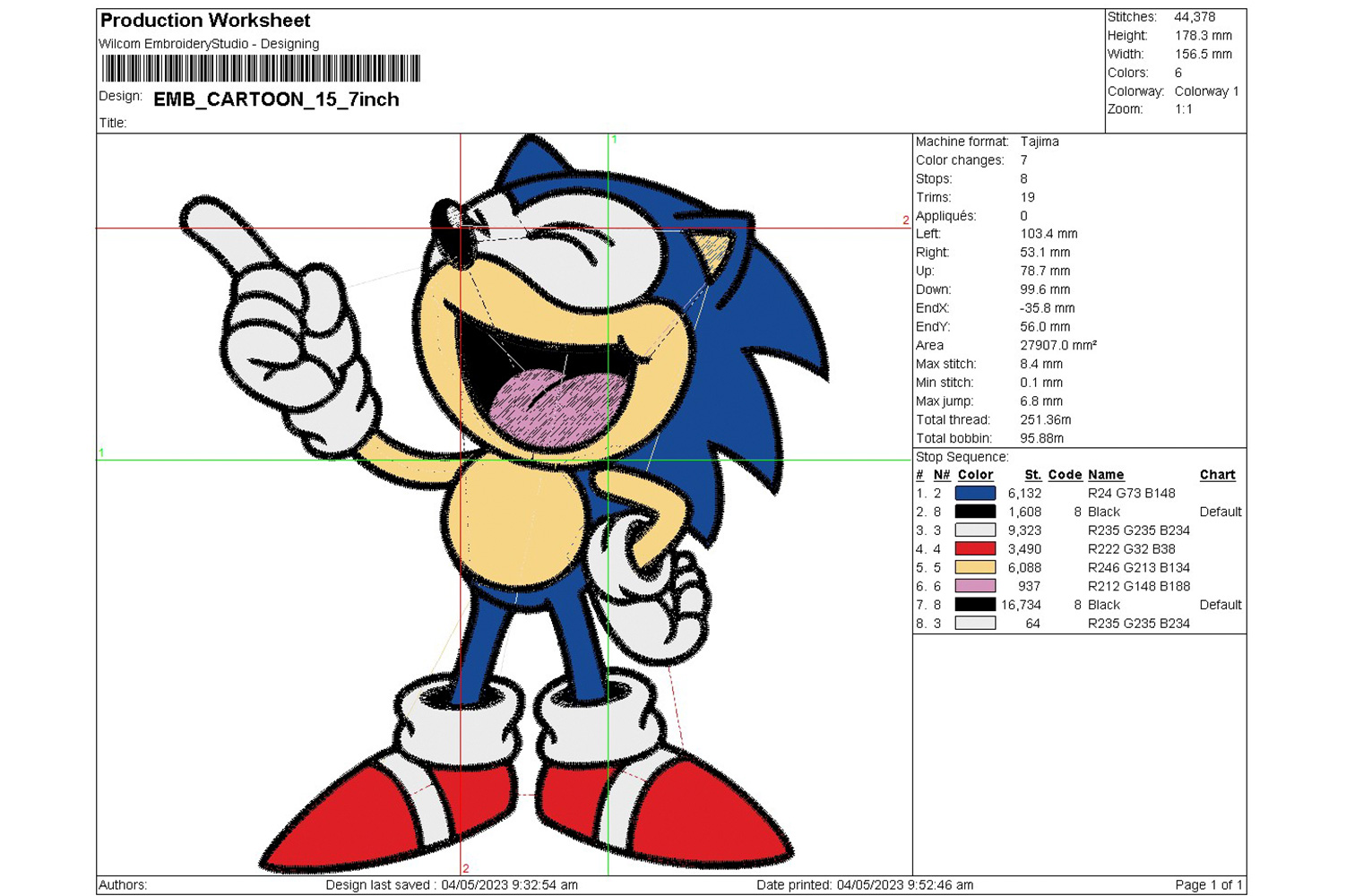The width and height of the screenshot is (1346, 896).
Task: Select black swatch with 1,608 stitches
Action: (x=975, y=512)
